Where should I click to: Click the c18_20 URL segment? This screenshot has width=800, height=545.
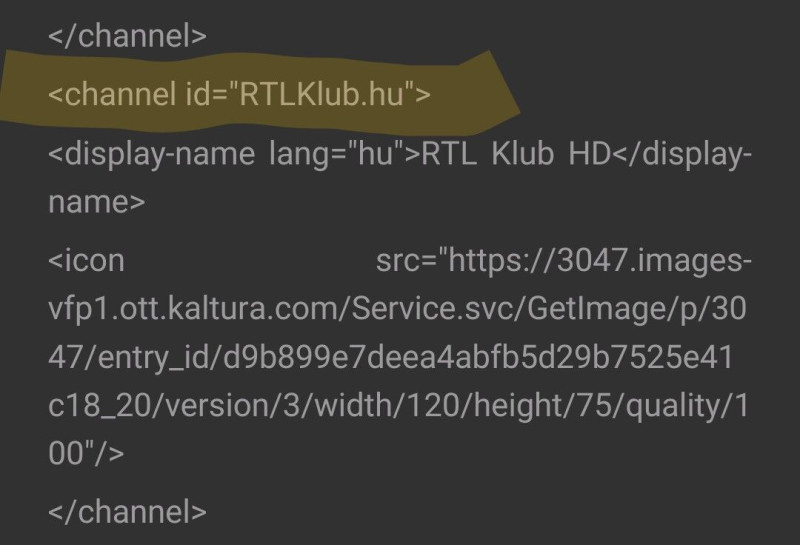pos(99,407)
